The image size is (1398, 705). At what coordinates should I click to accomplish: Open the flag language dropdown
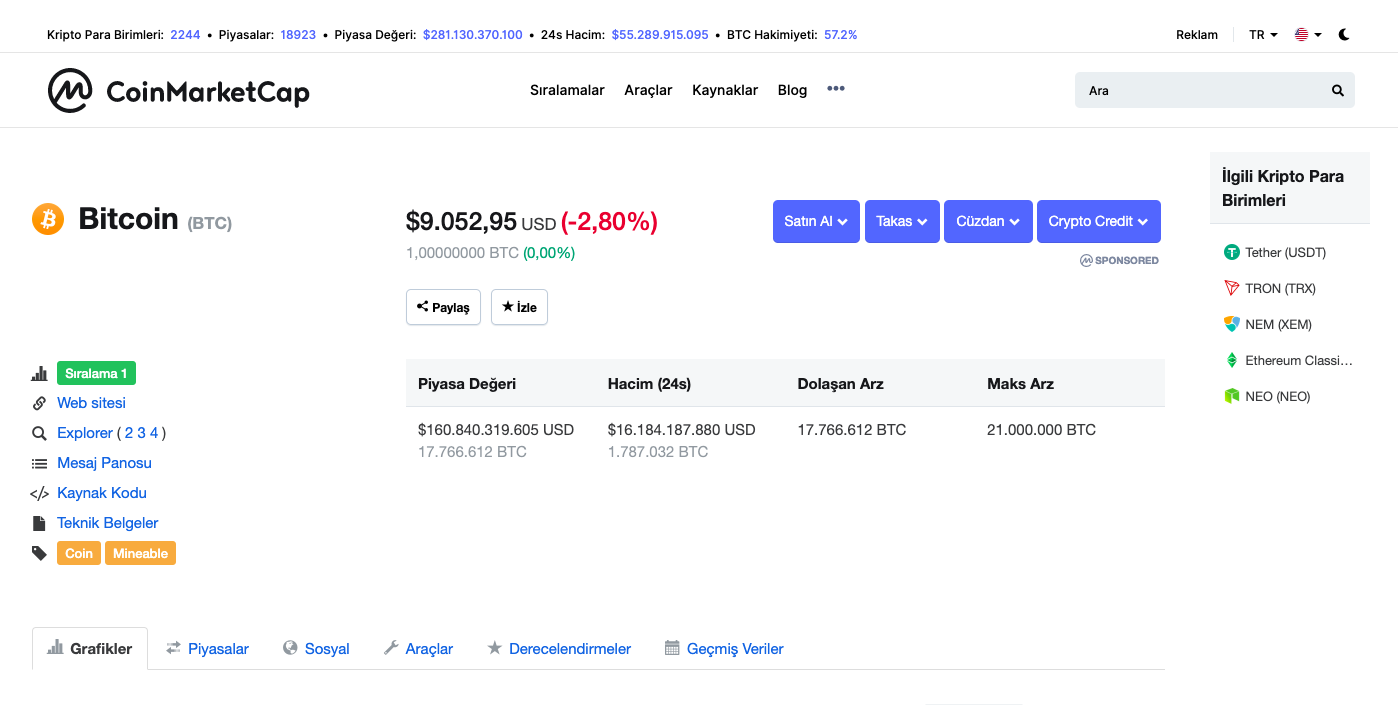click(1308, 34)
